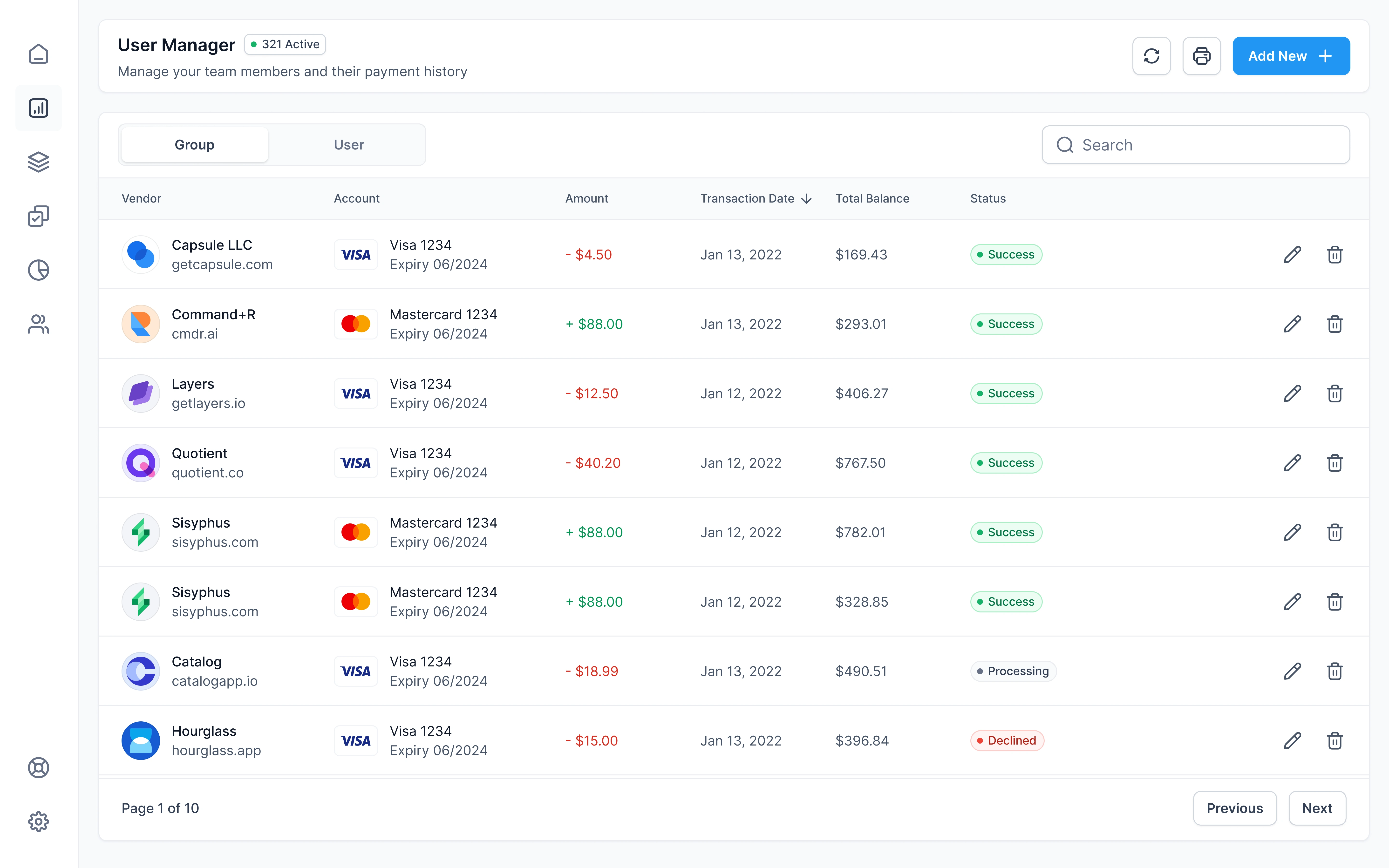
Task: Click the - $40.20 amount
Action: pyautogui.click(x=593, y=463)
